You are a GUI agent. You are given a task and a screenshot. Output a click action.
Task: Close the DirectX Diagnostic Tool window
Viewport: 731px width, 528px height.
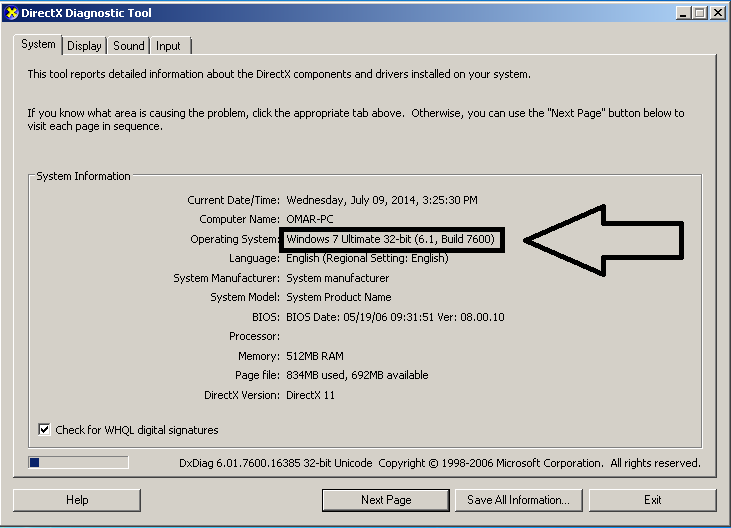[x=717, y=13]
